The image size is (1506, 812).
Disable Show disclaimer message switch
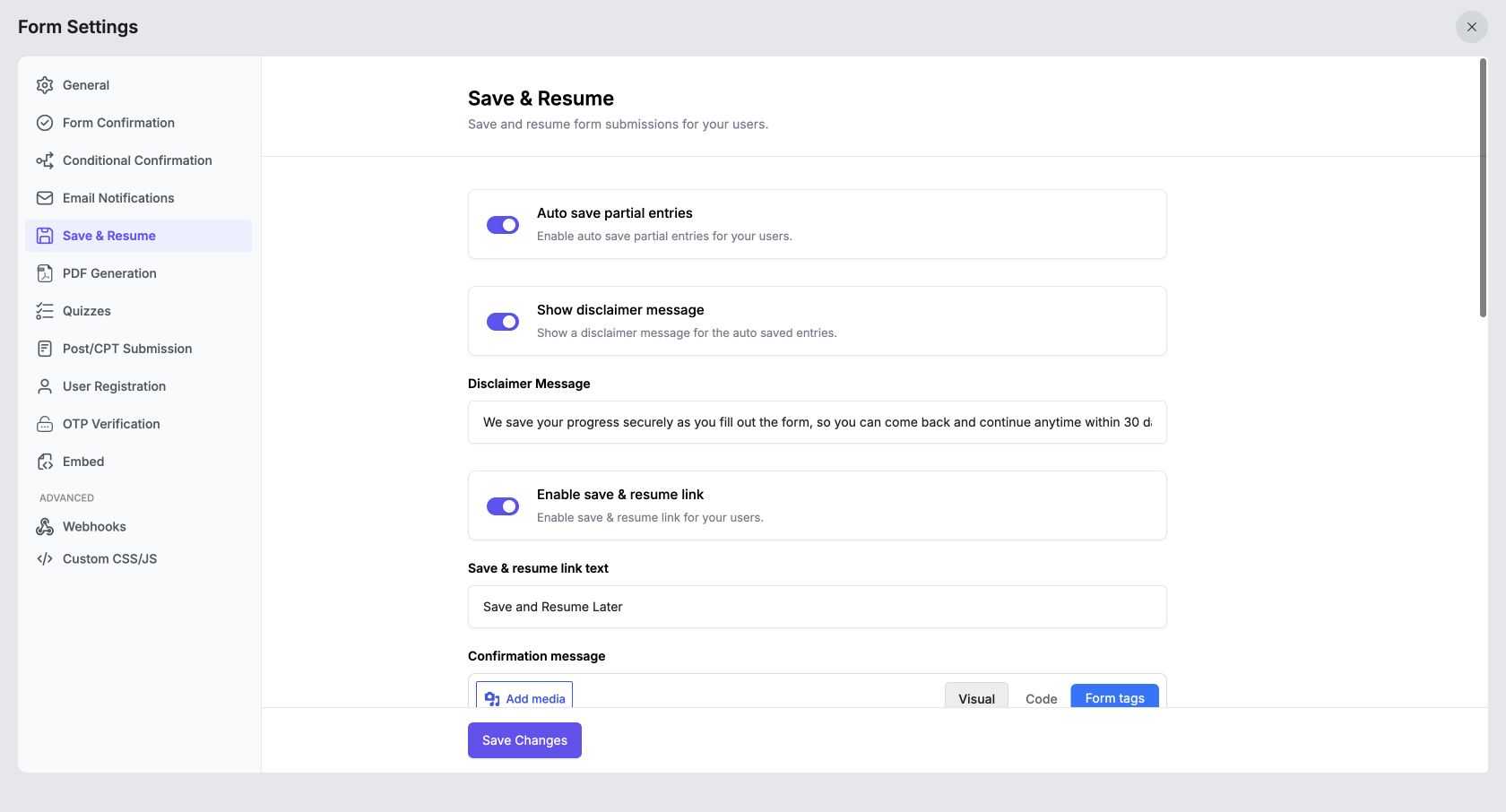point(503,322)
